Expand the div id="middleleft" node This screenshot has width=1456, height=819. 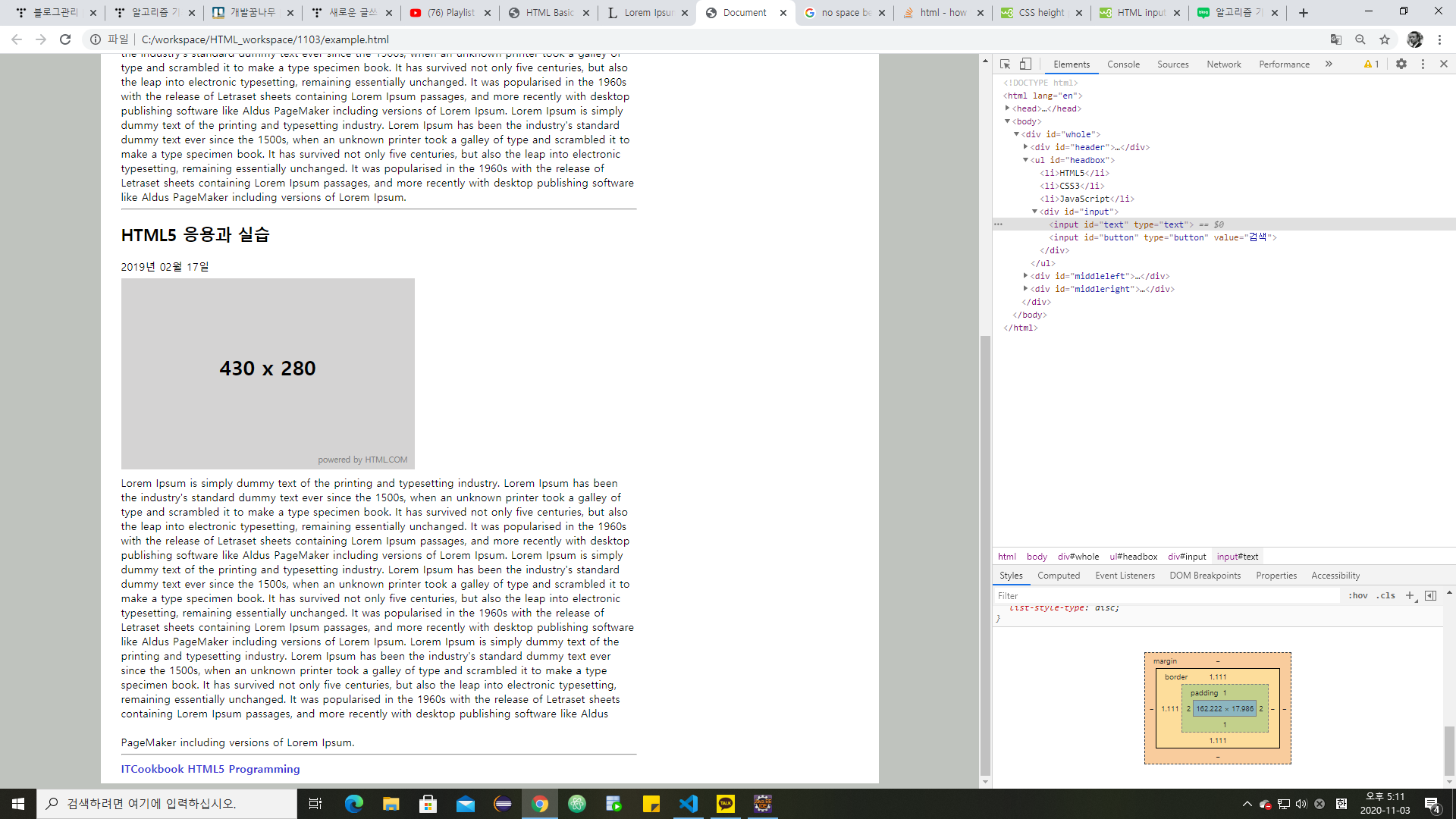click(1025, 276)
